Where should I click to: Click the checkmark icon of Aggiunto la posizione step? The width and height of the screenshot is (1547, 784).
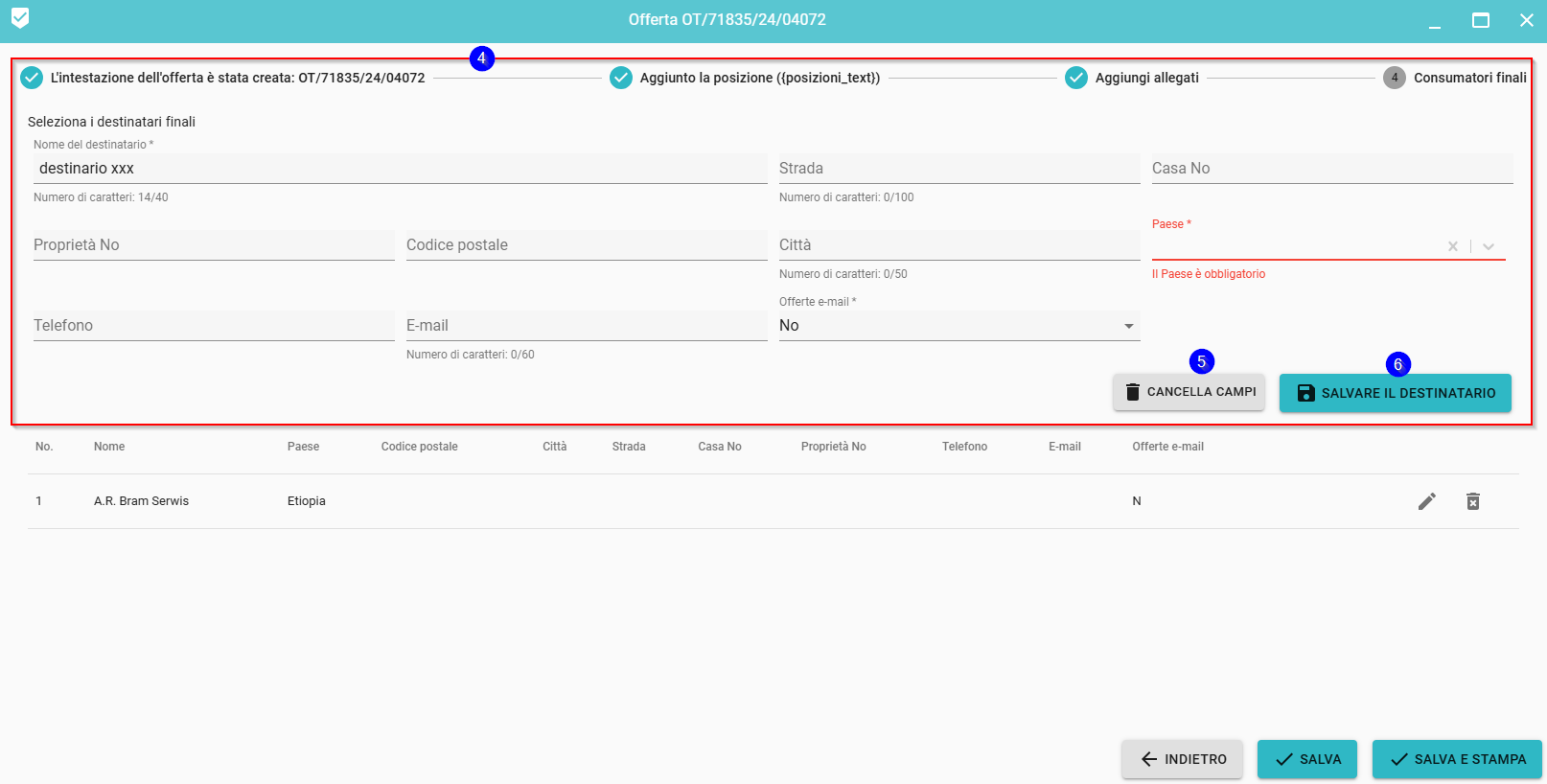tap(621, 78)
